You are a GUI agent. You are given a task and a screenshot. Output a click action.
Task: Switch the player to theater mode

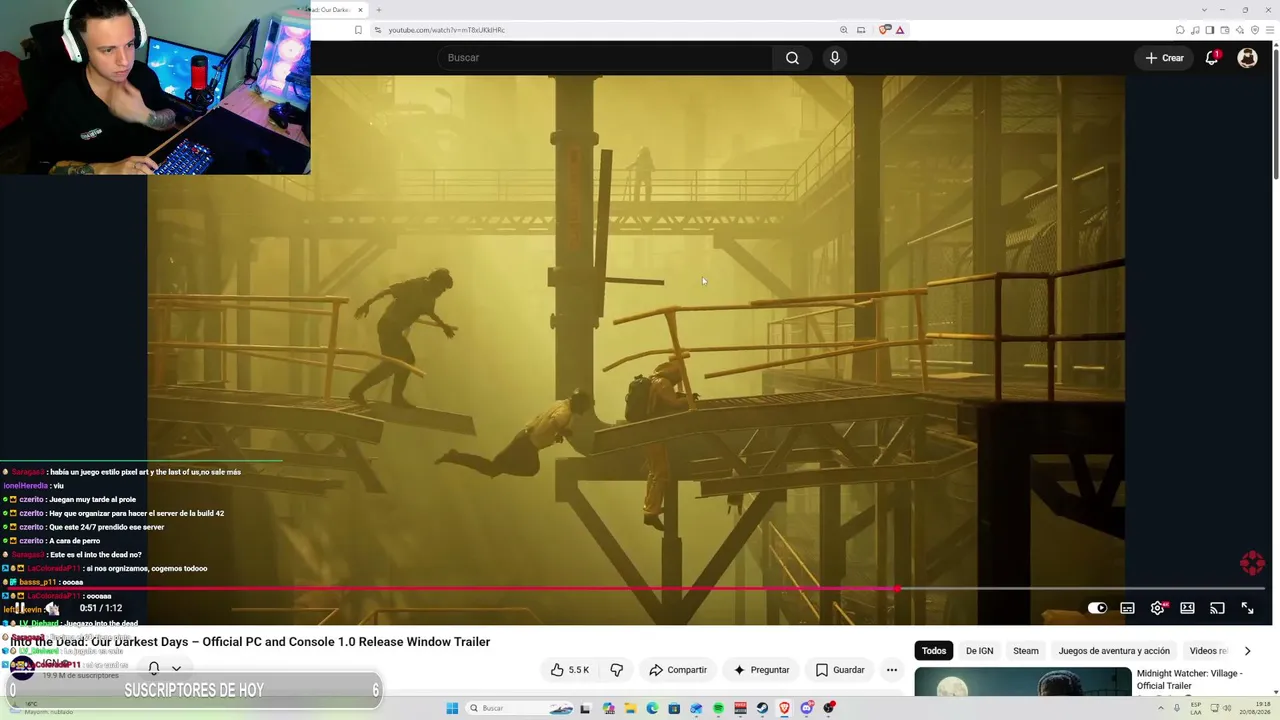(x=1187, y=608)
